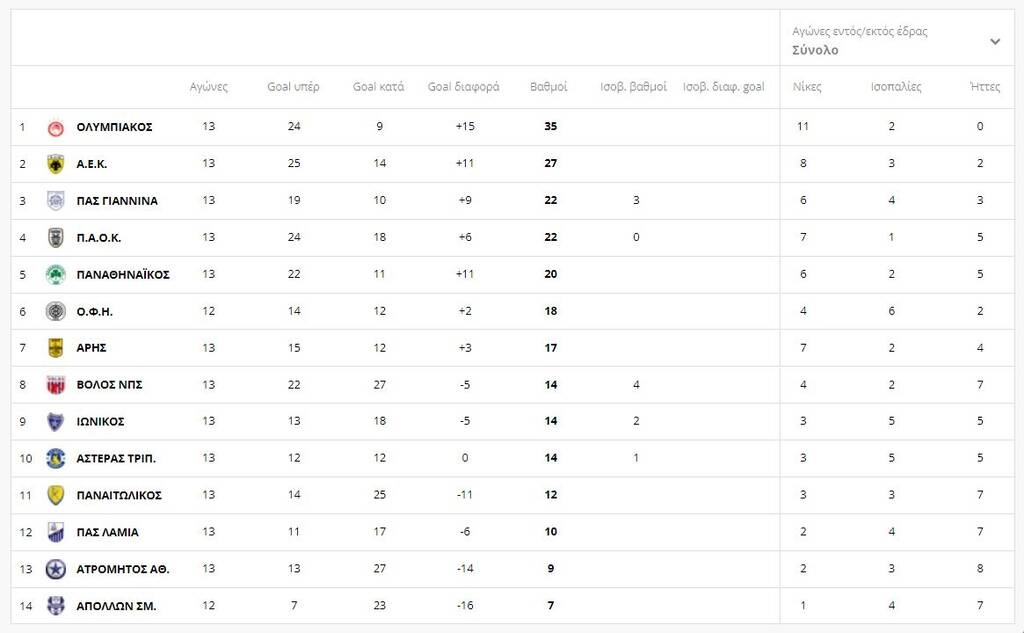Viewport: 1024px width, 633px height.
Task: Click the Ιωνικός blue shield logo
Action: coord(56,421)
